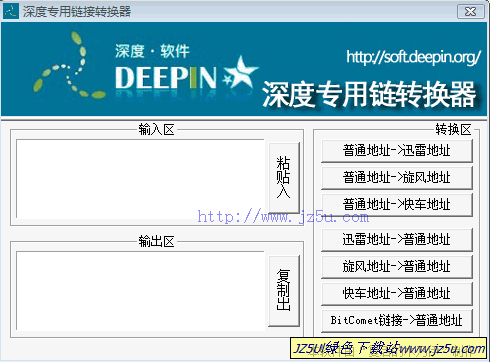Click inside the 输出区 text box
Screen dimensions: 490x362
point(140,291)
